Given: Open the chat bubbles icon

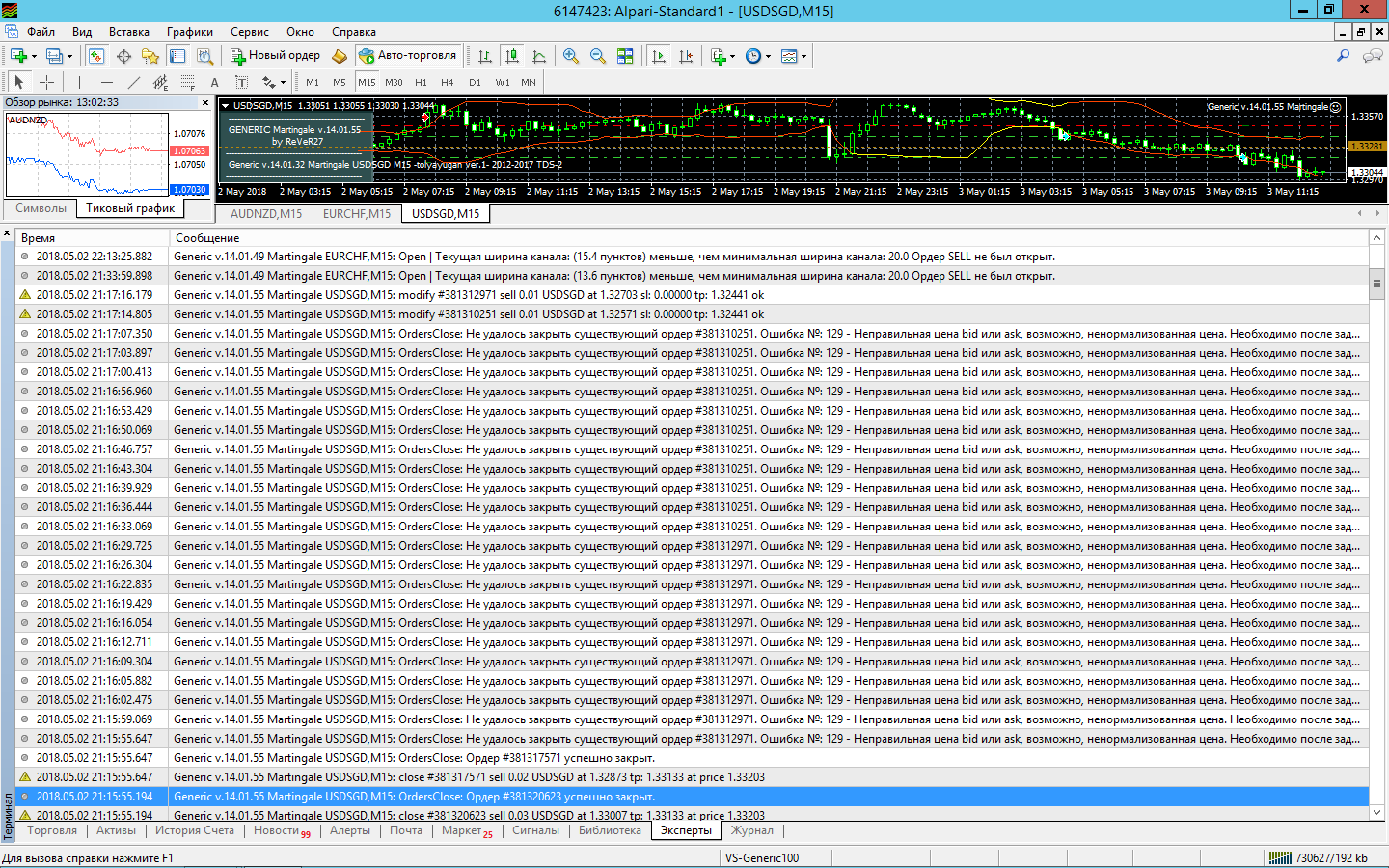Looking at the screenshot, I should 1372,56.
